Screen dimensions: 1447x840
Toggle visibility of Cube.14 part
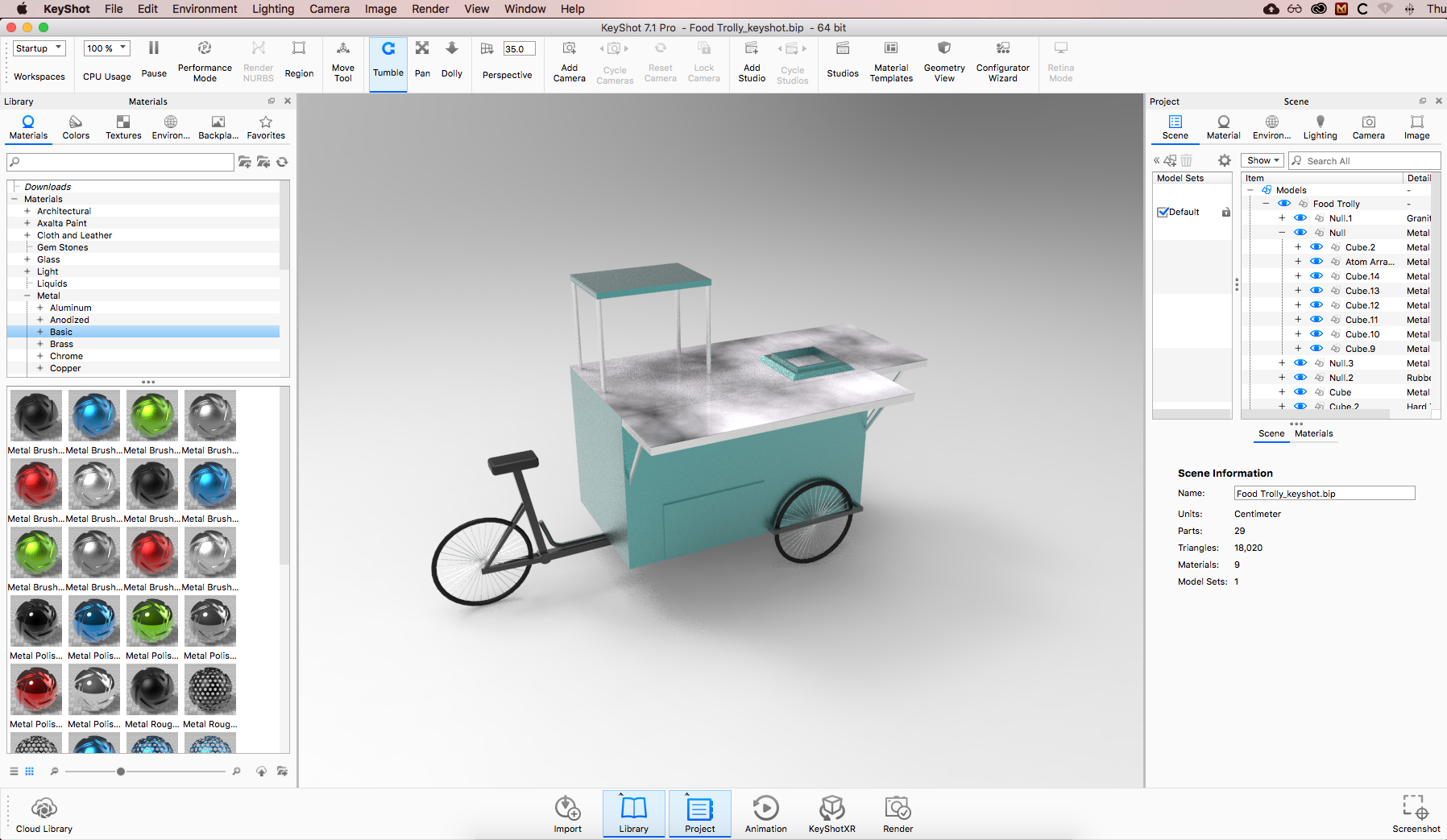click(1316, 276)
